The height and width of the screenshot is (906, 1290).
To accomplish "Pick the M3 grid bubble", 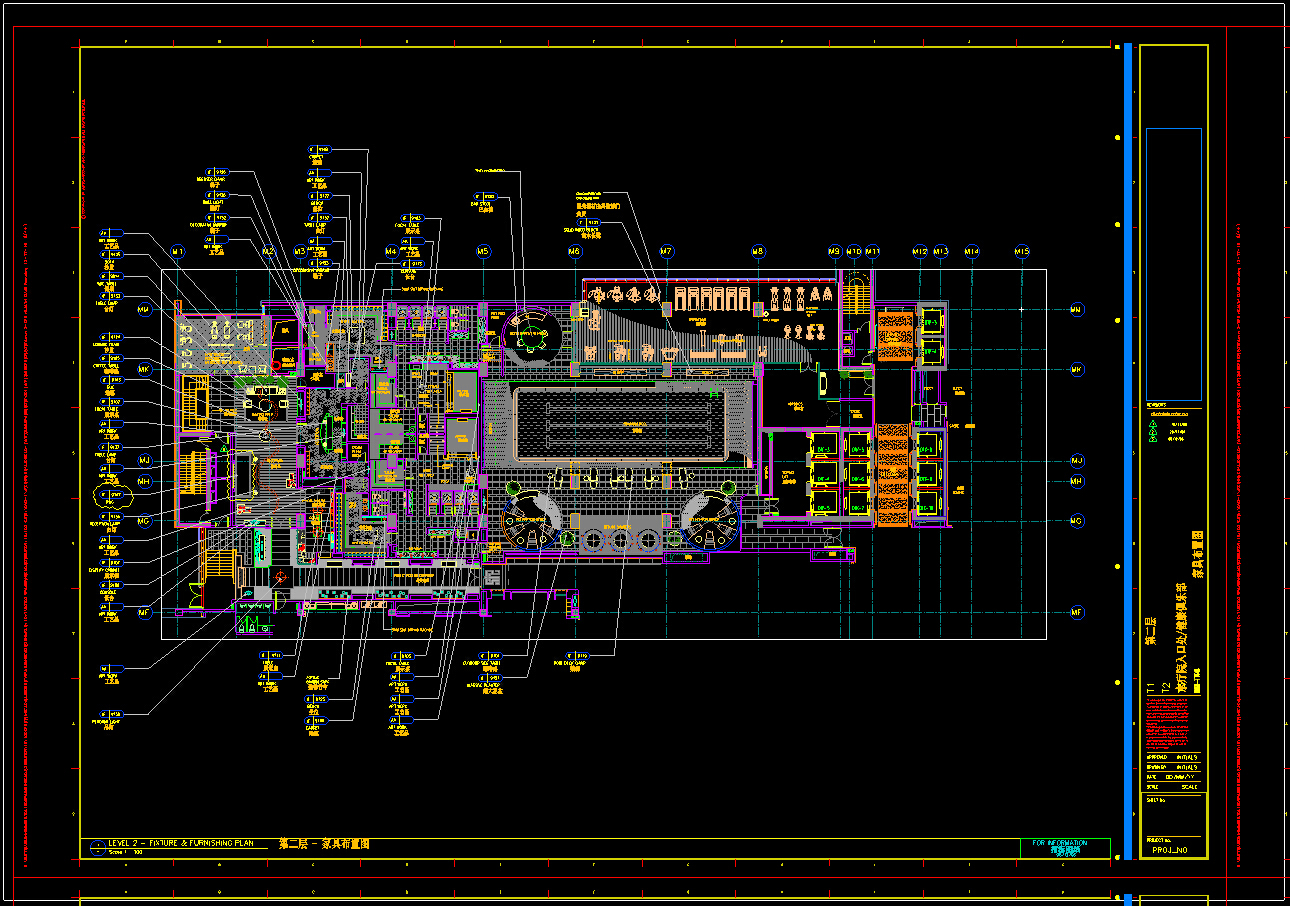I will 300,251.
